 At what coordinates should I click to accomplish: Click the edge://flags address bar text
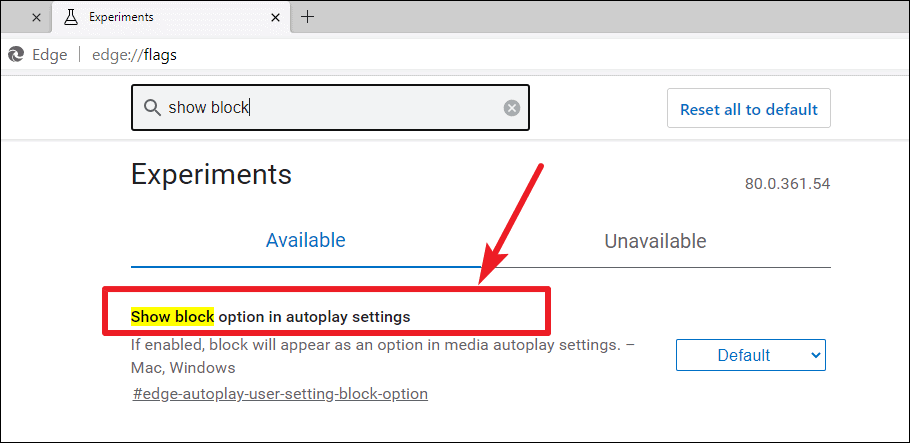(135, 55)
